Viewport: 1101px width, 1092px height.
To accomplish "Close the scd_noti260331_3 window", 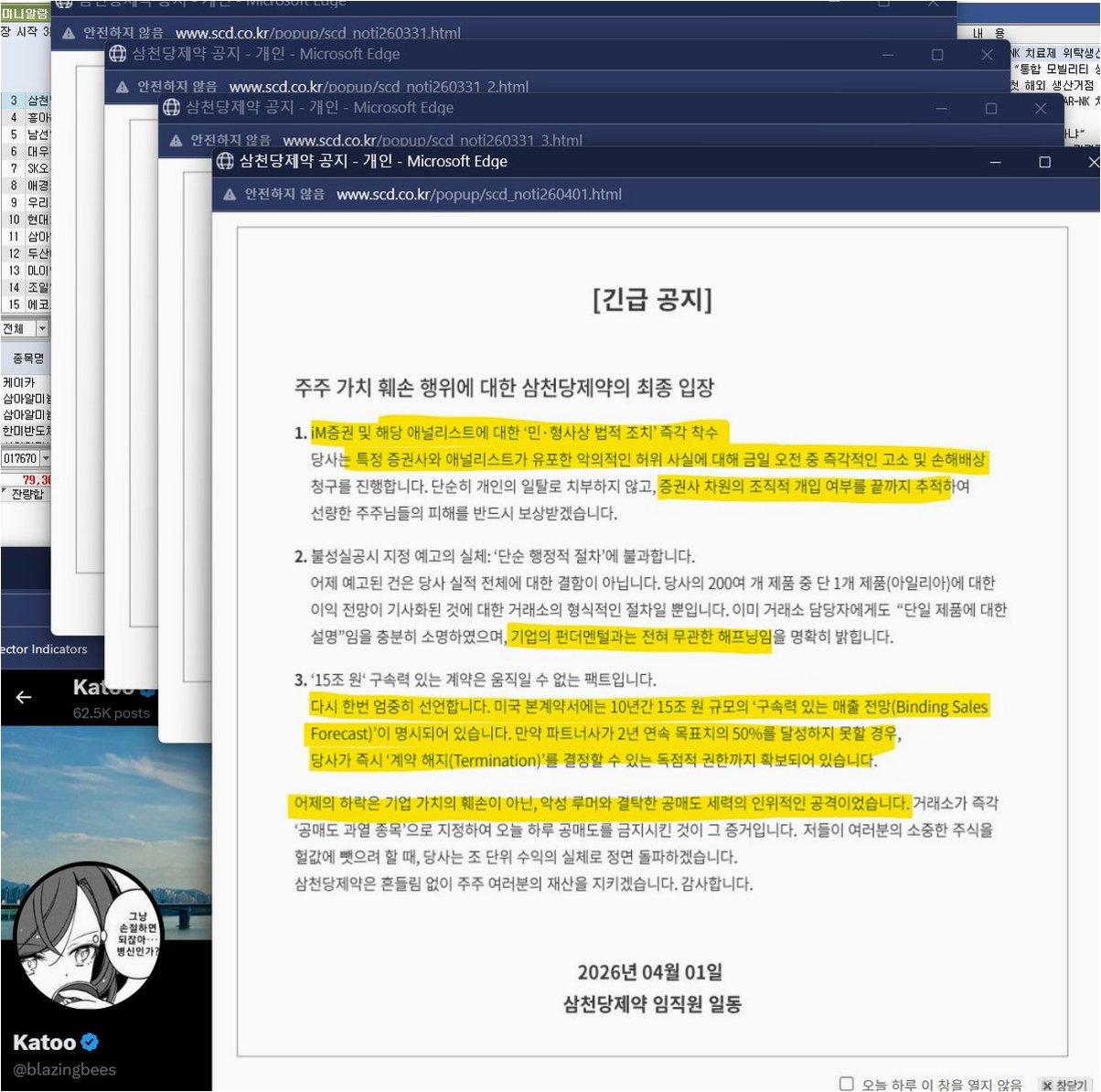I will click(1040, 108).
